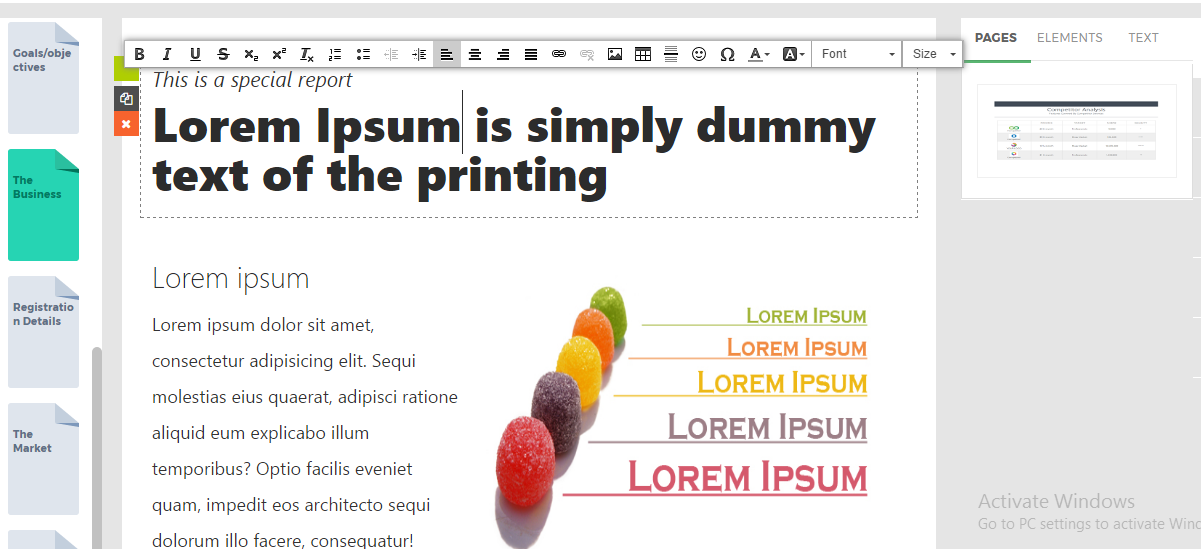Open the Goals/objectives section in sidebar
The image size is (1201, 549).
(x=43, y=76)
